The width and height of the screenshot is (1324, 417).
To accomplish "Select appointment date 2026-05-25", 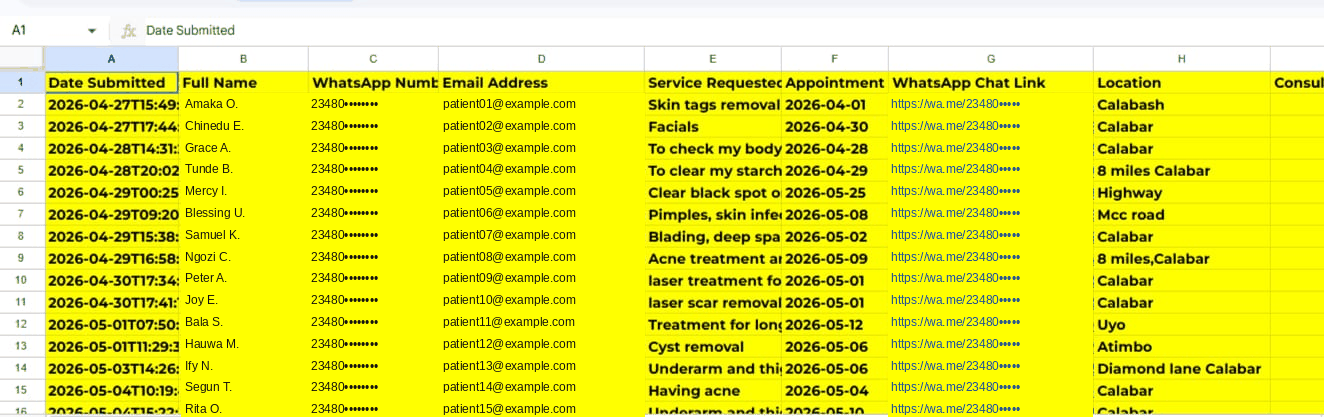I will coord(835,191).
